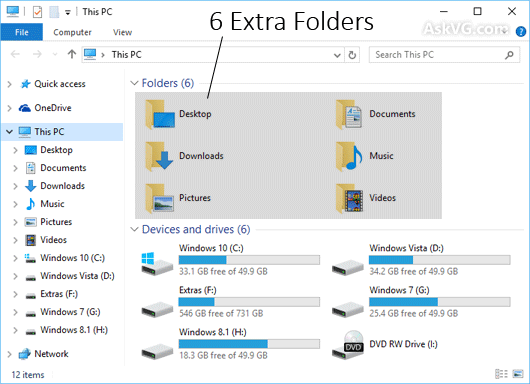Click '546 GB free of 731 GB' text
Screen dimensions: 530x384
(221, 314)
